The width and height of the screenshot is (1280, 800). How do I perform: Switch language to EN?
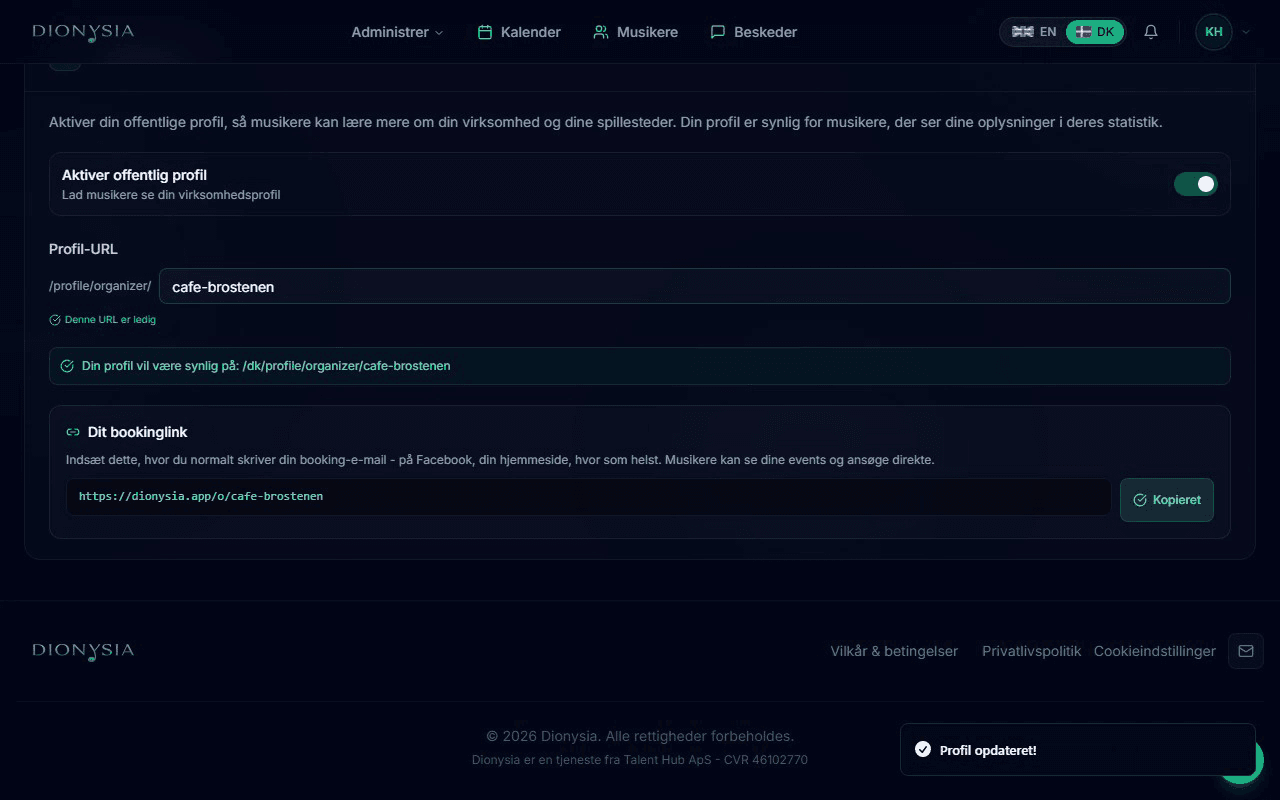[1034, 32]
